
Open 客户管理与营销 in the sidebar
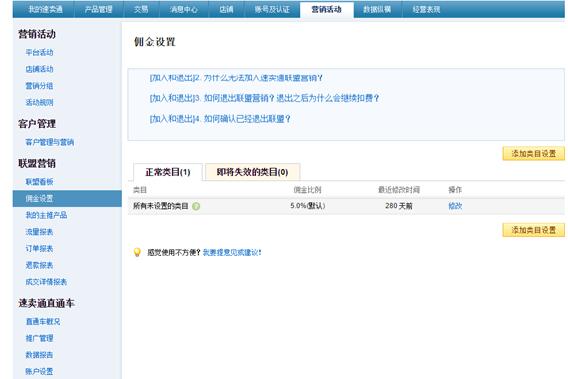tap(50, 142)
